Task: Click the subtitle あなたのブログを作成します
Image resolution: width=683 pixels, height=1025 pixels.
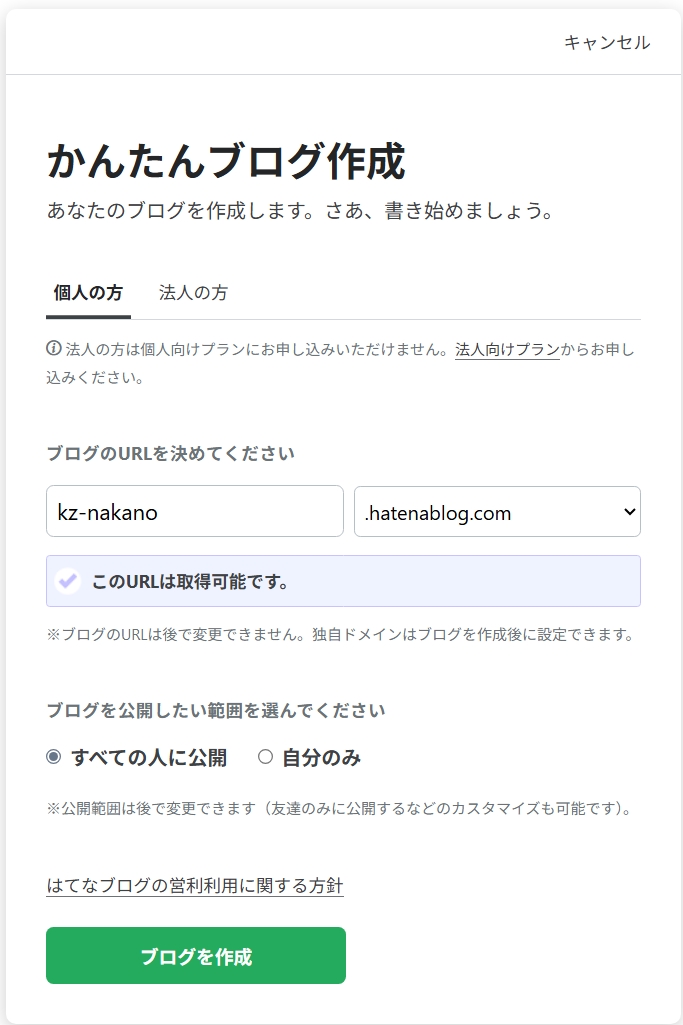Action: [x=300, y=212]
